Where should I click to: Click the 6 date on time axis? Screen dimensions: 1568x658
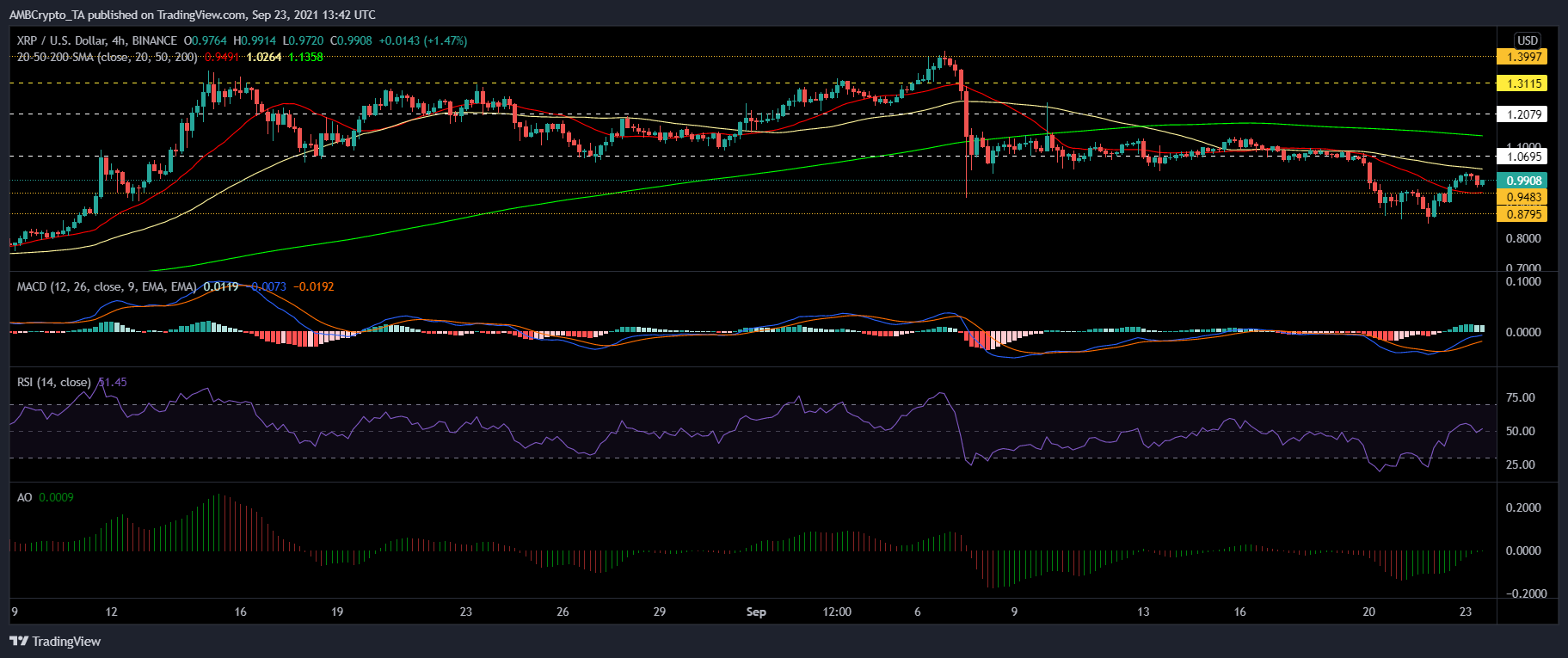tap(918, 612)
